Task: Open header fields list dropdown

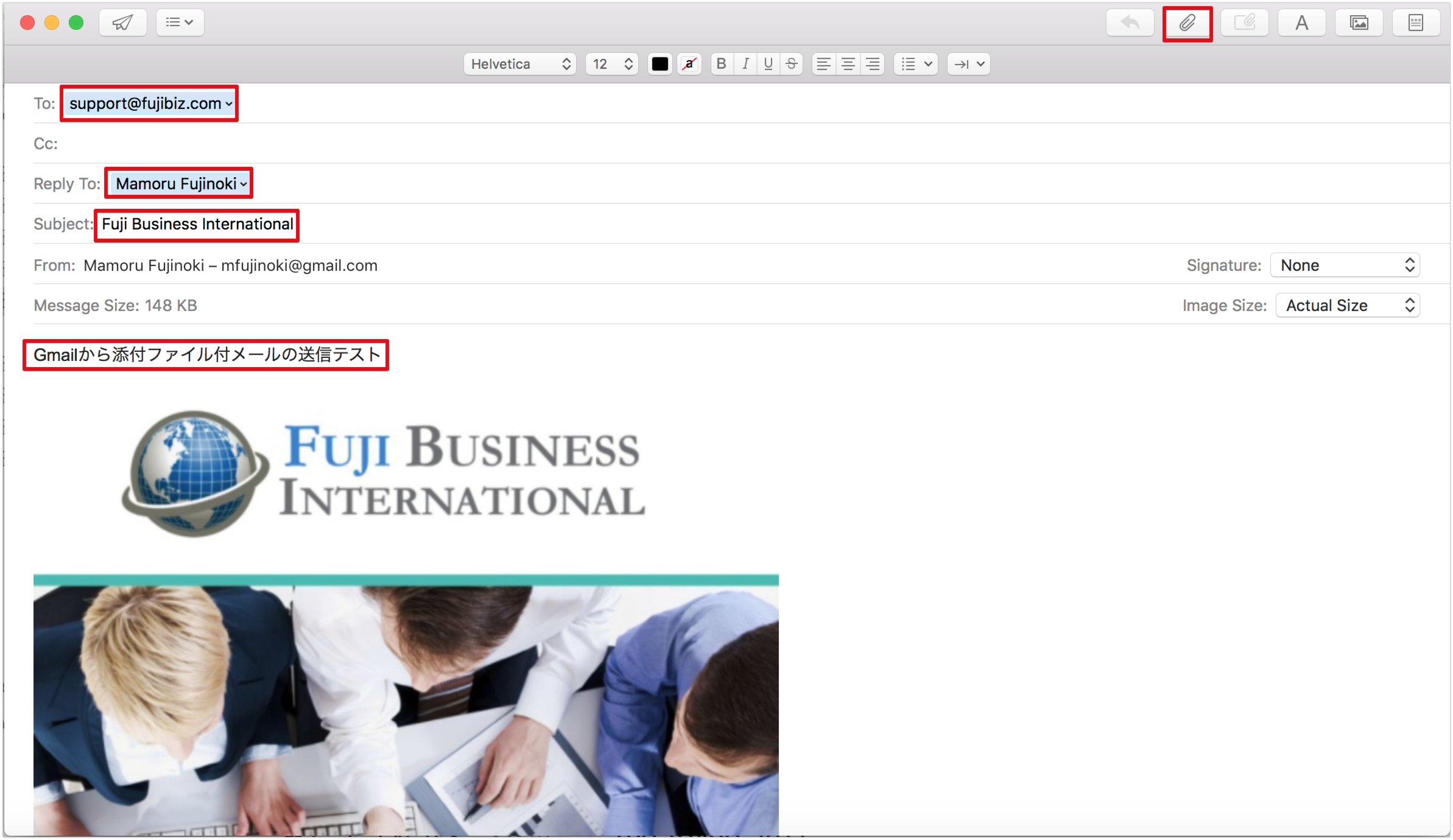Action: 180,23
